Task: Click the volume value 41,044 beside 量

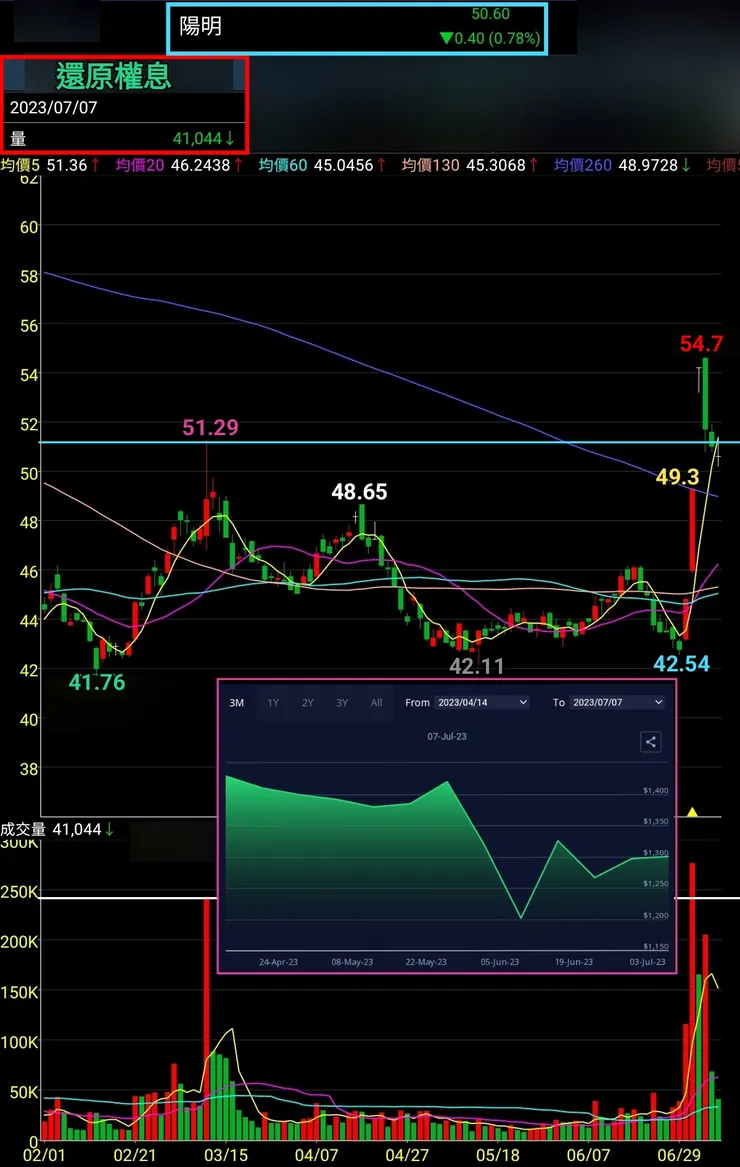Action: 203,138
